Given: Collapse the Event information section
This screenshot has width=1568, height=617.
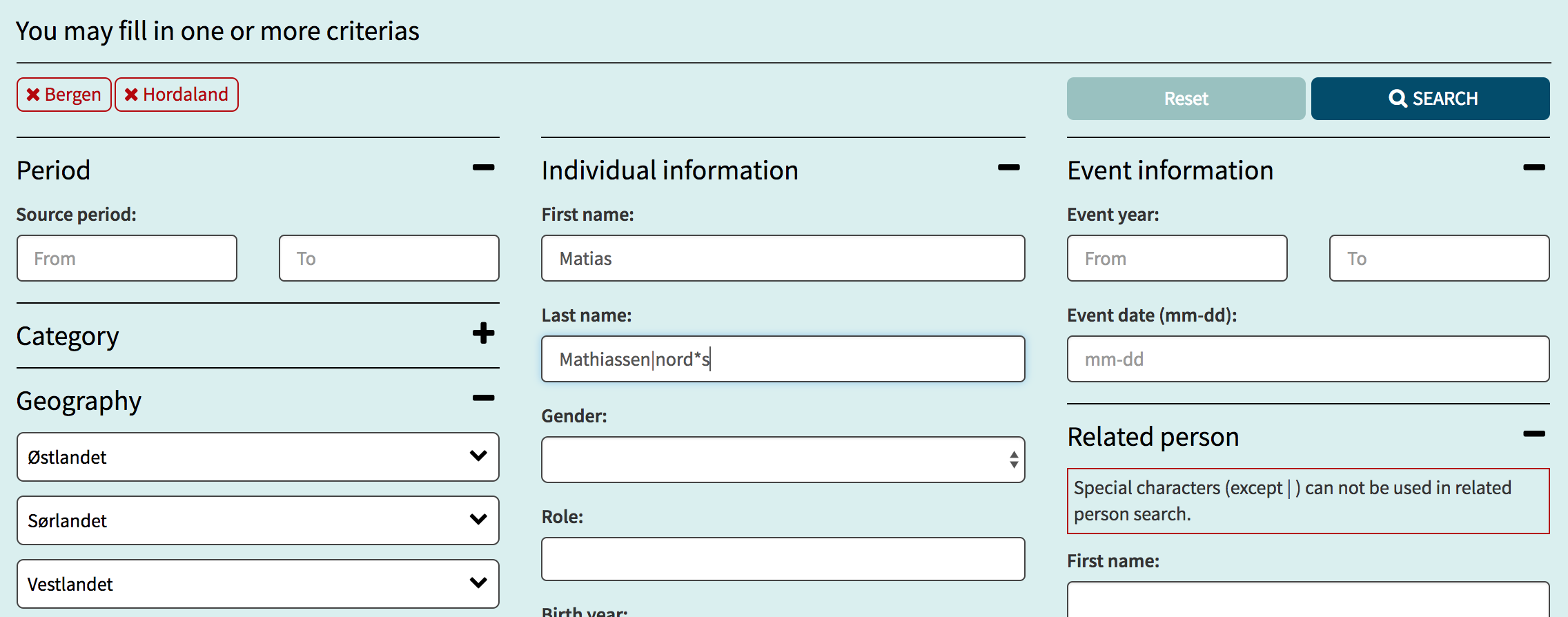Looking at the screenshot, I should 1533,168.
